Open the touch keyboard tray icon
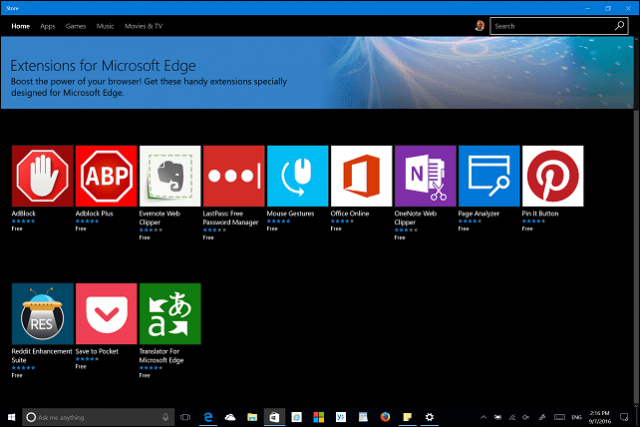Screen dimensions: 640x427 pos(559,417)
